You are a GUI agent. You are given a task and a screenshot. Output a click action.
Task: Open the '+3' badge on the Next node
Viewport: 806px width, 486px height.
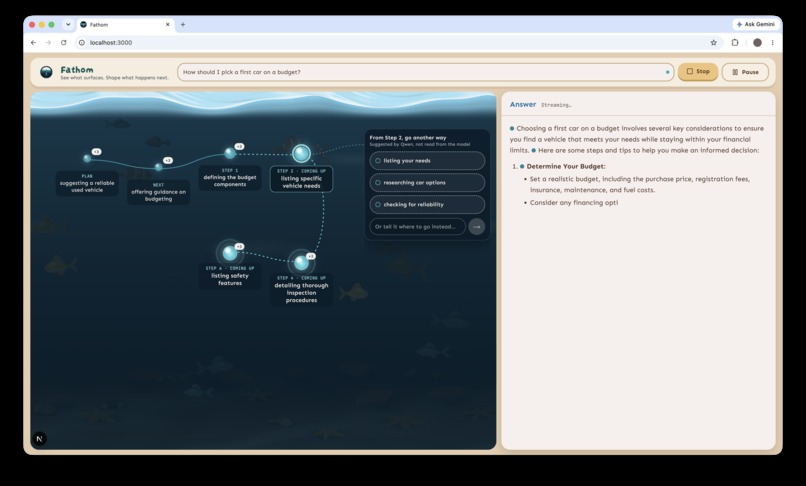coord(168,160)
